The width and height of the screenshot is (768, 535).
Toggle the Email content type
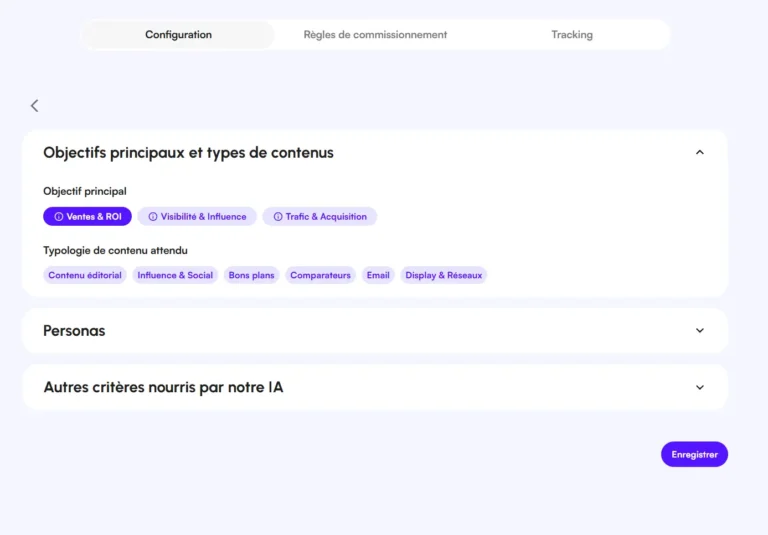pos(378,275)
